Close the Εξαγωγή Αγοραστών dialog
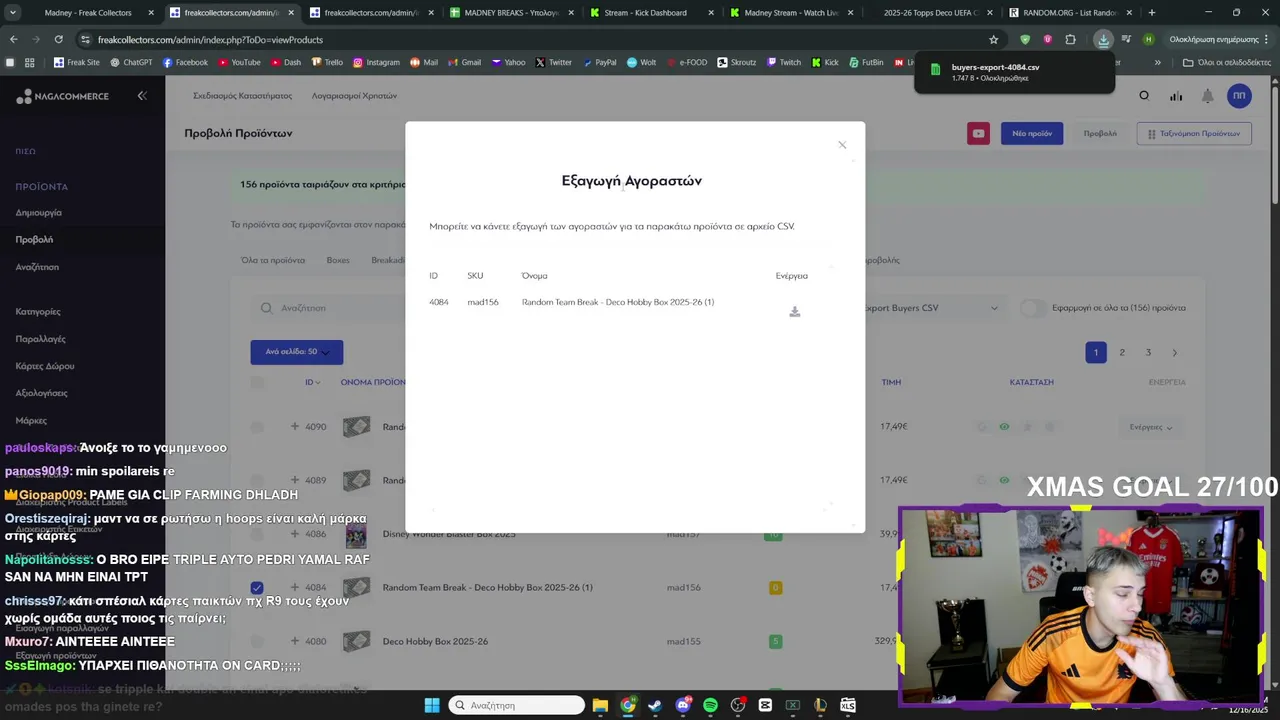The image size is (1280, 720). [842, 145]
